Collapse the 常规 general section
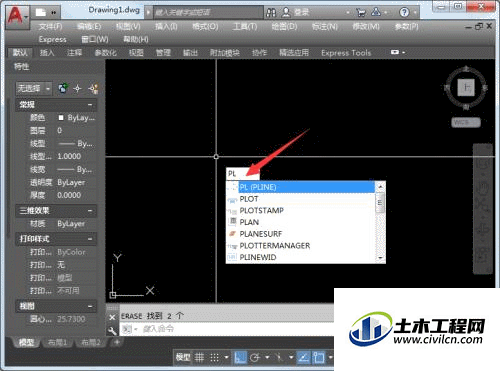 90,105
